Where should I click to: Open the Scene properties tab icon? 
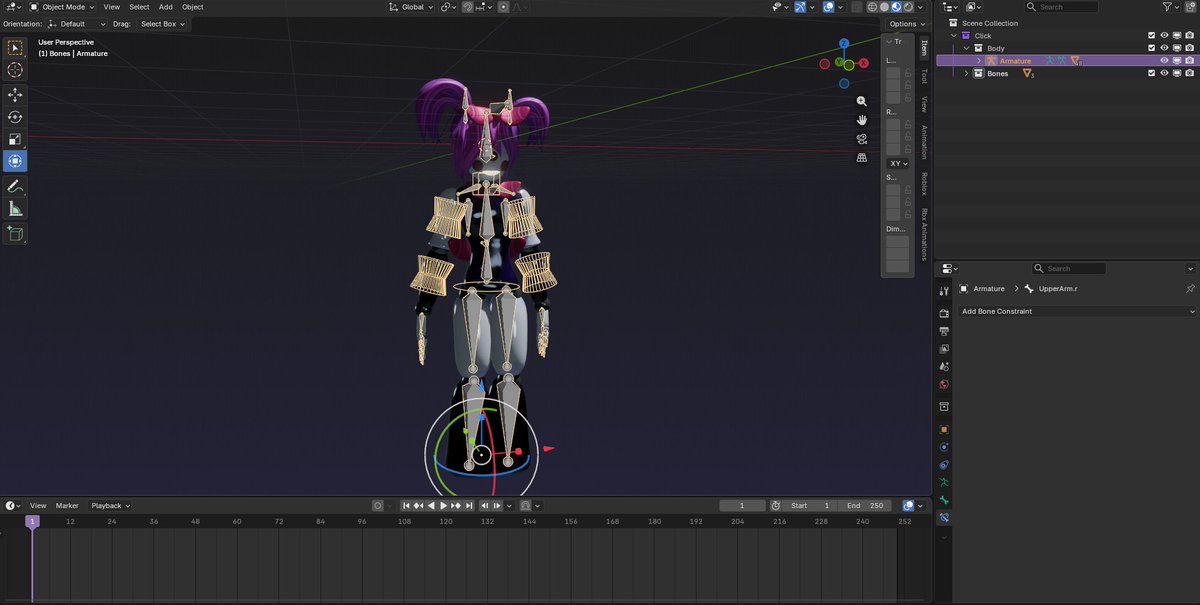point(944,366)
